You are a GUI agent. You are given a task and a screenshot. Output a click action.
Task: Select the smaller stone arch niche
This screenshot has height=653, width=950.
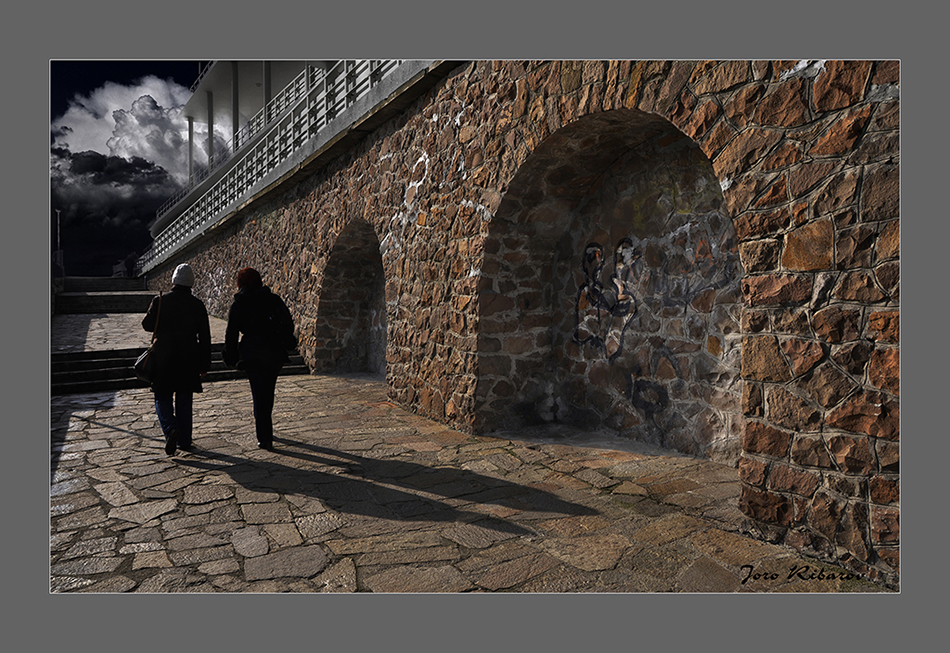(351, 300)
